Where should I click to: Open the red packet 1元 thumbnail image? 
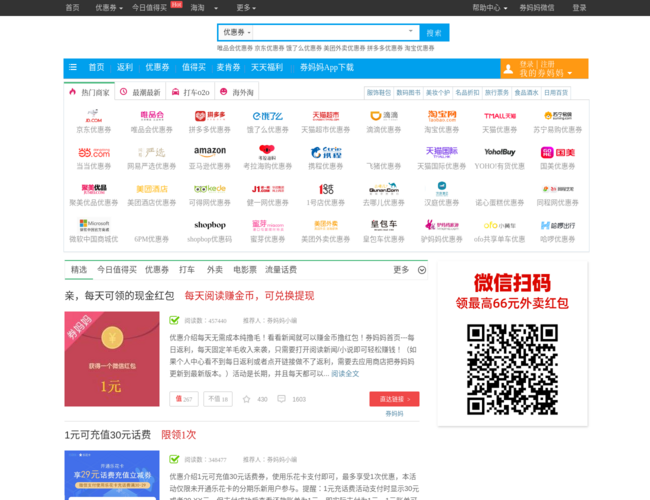click(112, 359)
